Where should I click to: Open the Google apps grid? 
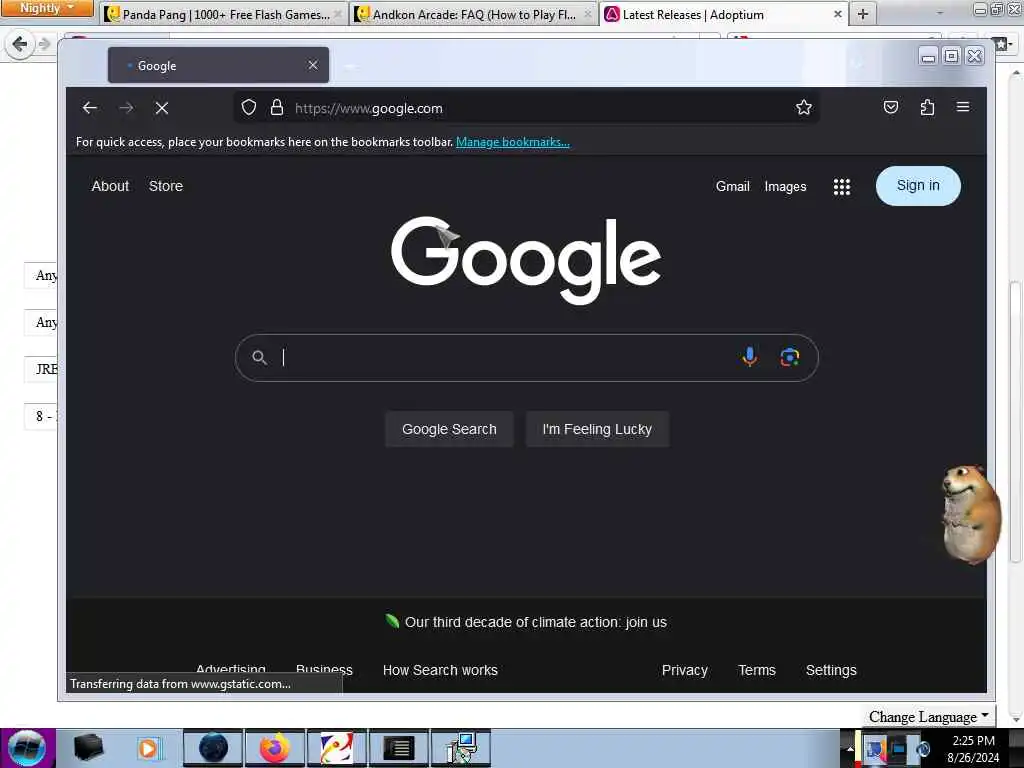click(842, 187)
